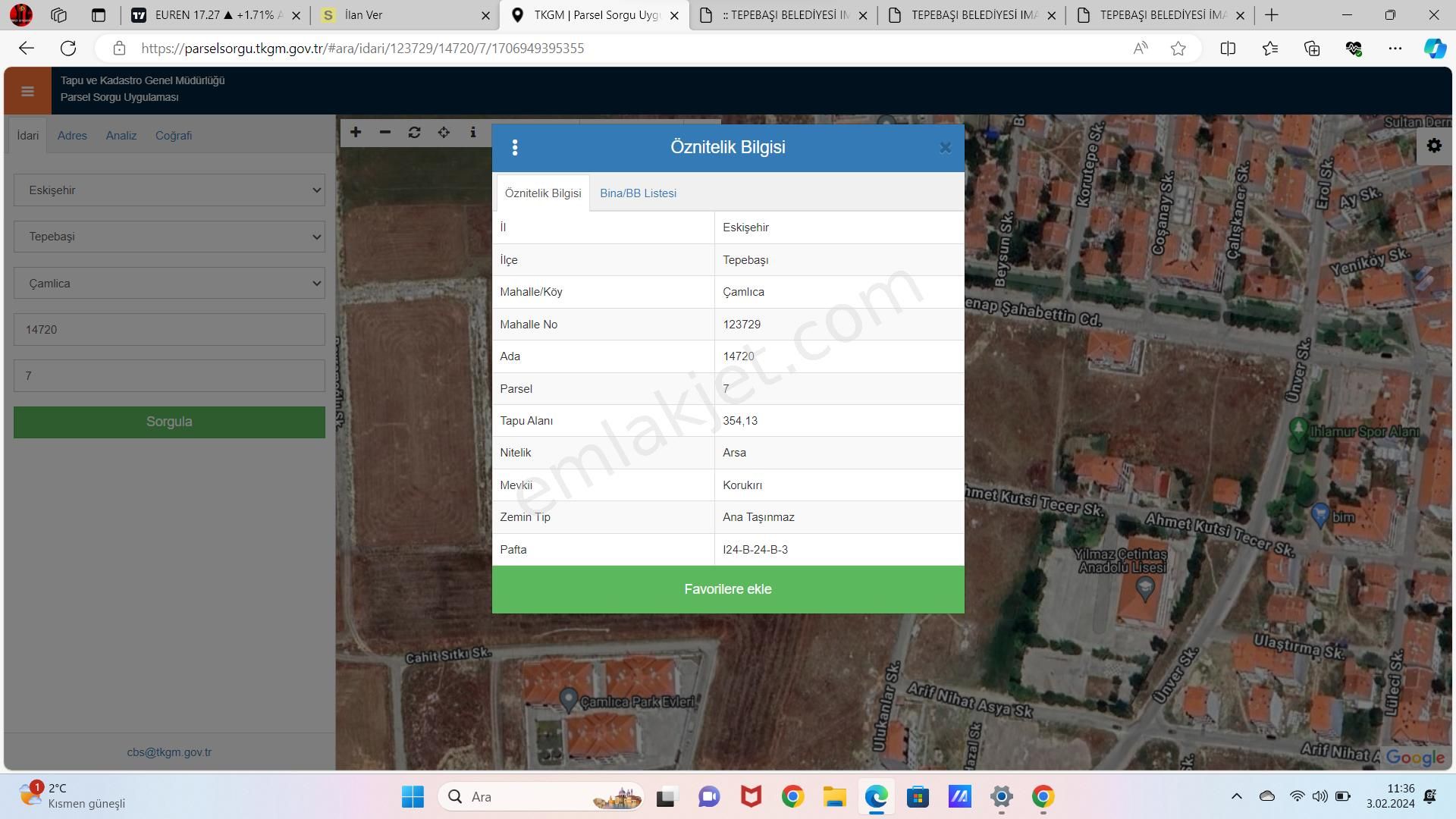Screen dimensions: 1456x819
Task: Open McAfee icon in taskbar
Action: tap(751, 796)
